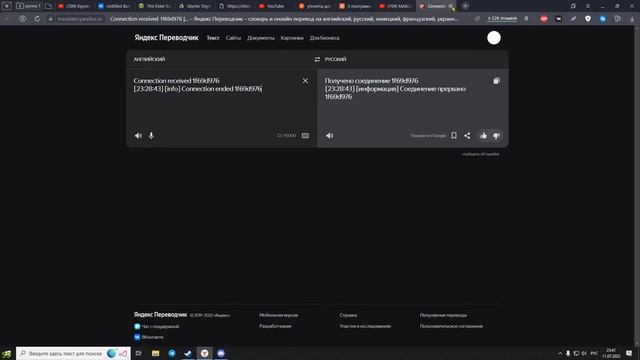The height and width of the screenshot is (360, 640).
Task: Open the new tab plus button
Action: 465,6
